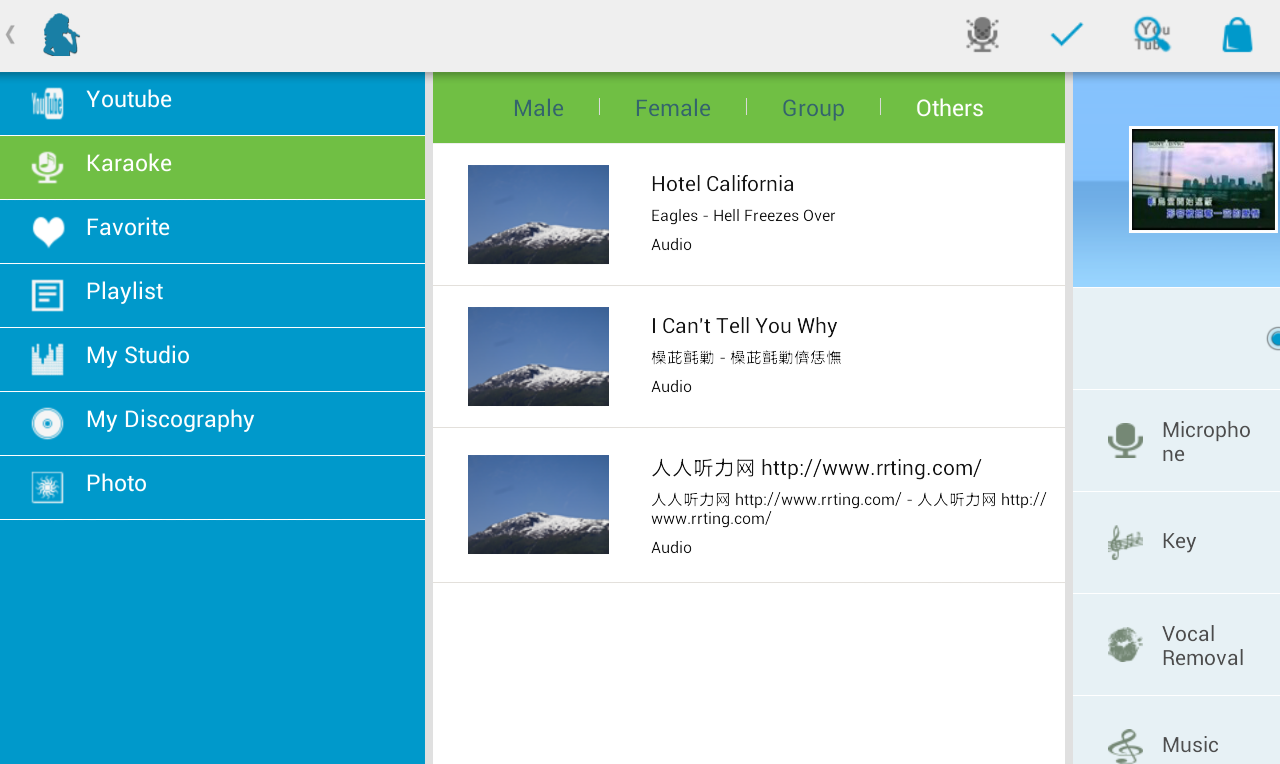
Task: Click the Playlist icon in sidebar
Action: coord(47,295)
